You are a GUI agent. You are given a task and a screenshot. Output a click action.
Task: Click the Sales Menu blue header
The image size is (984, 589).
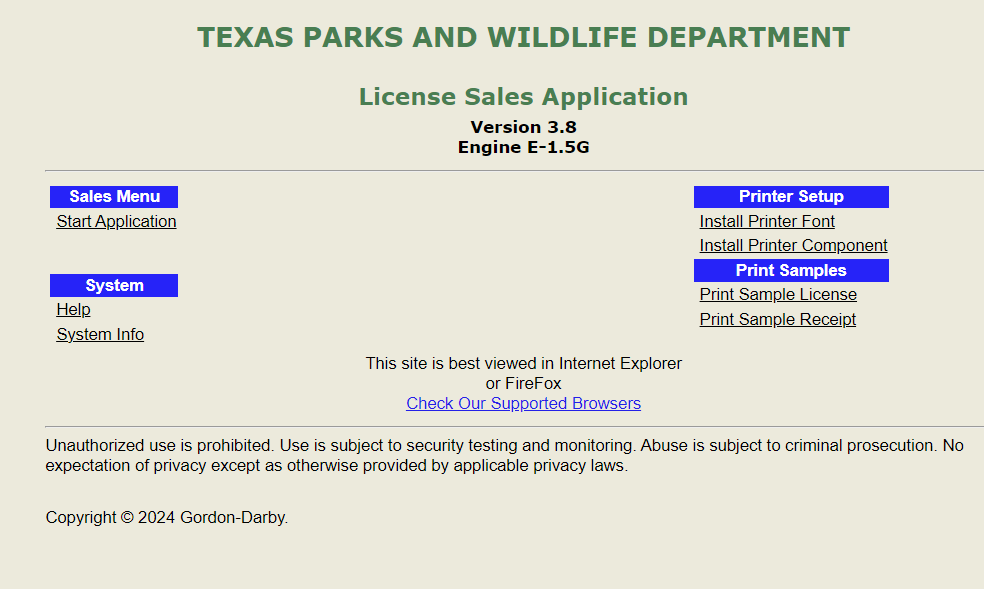tap(114, 197)
